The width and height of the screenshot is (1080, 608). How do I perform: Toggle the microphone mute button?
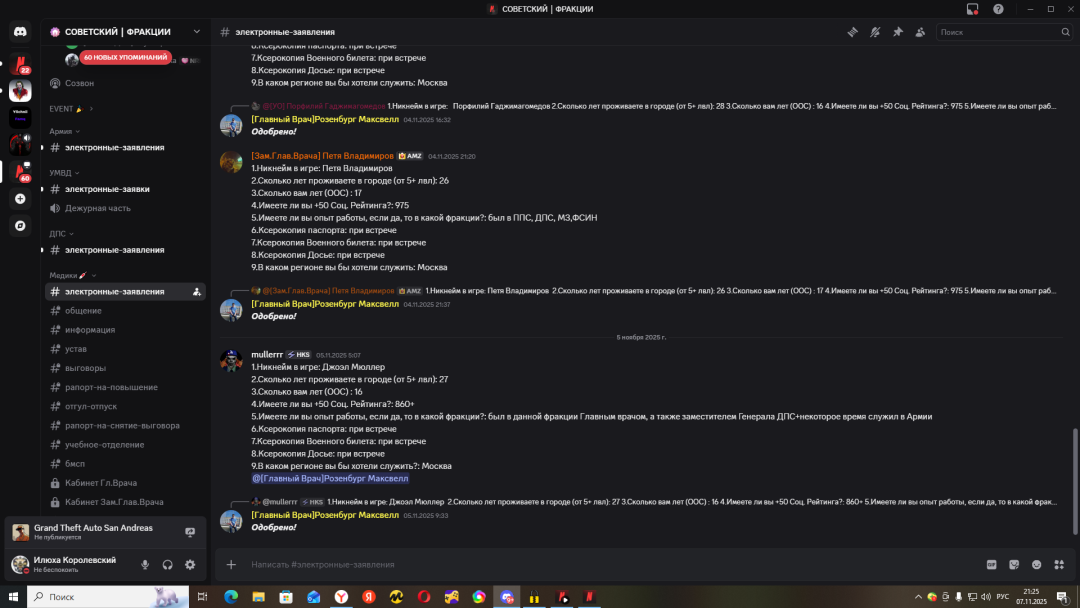point(145,564)
